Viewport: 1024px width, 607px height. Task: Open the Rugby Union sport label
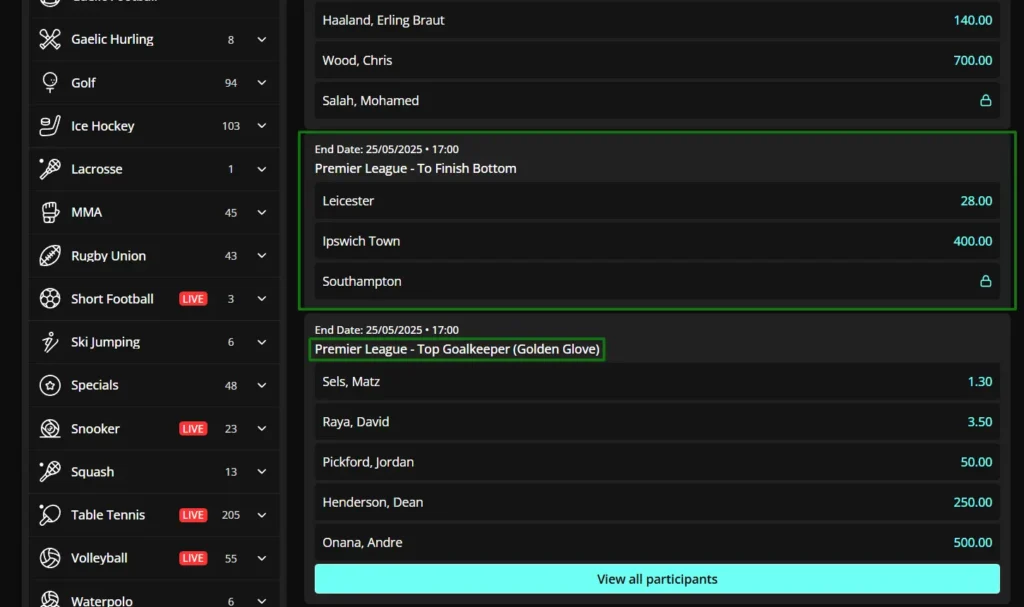click(x=108, y=255)
